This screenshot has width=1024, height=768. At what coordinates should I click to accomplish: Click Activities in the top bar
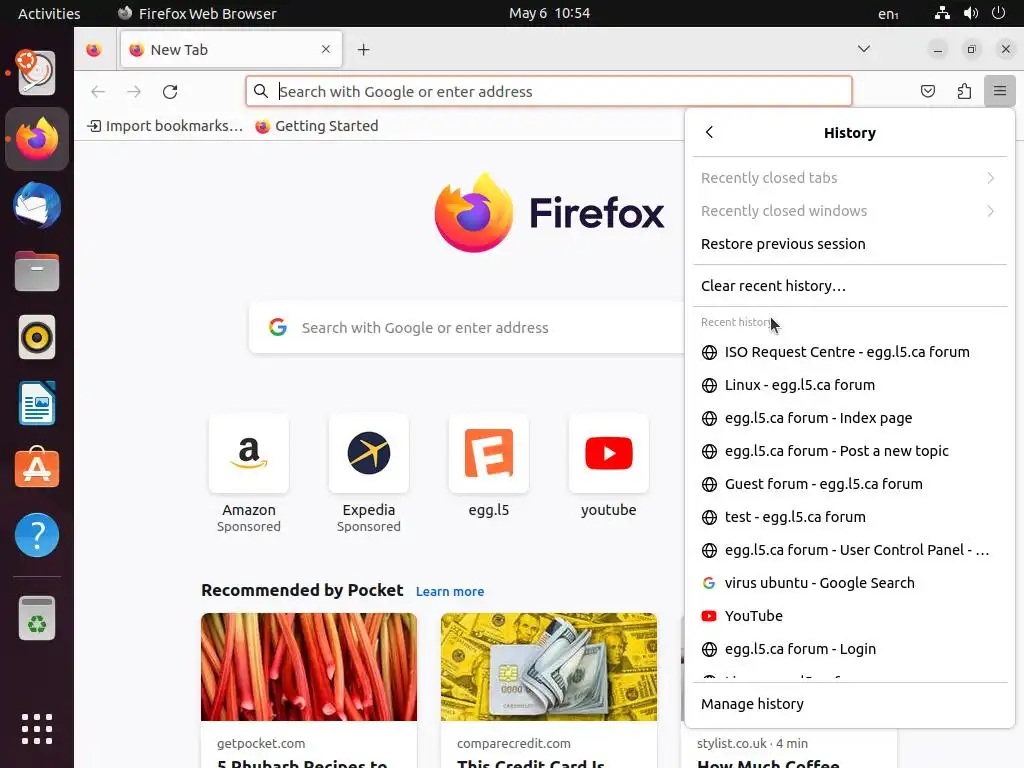click(x=49, y=13)
